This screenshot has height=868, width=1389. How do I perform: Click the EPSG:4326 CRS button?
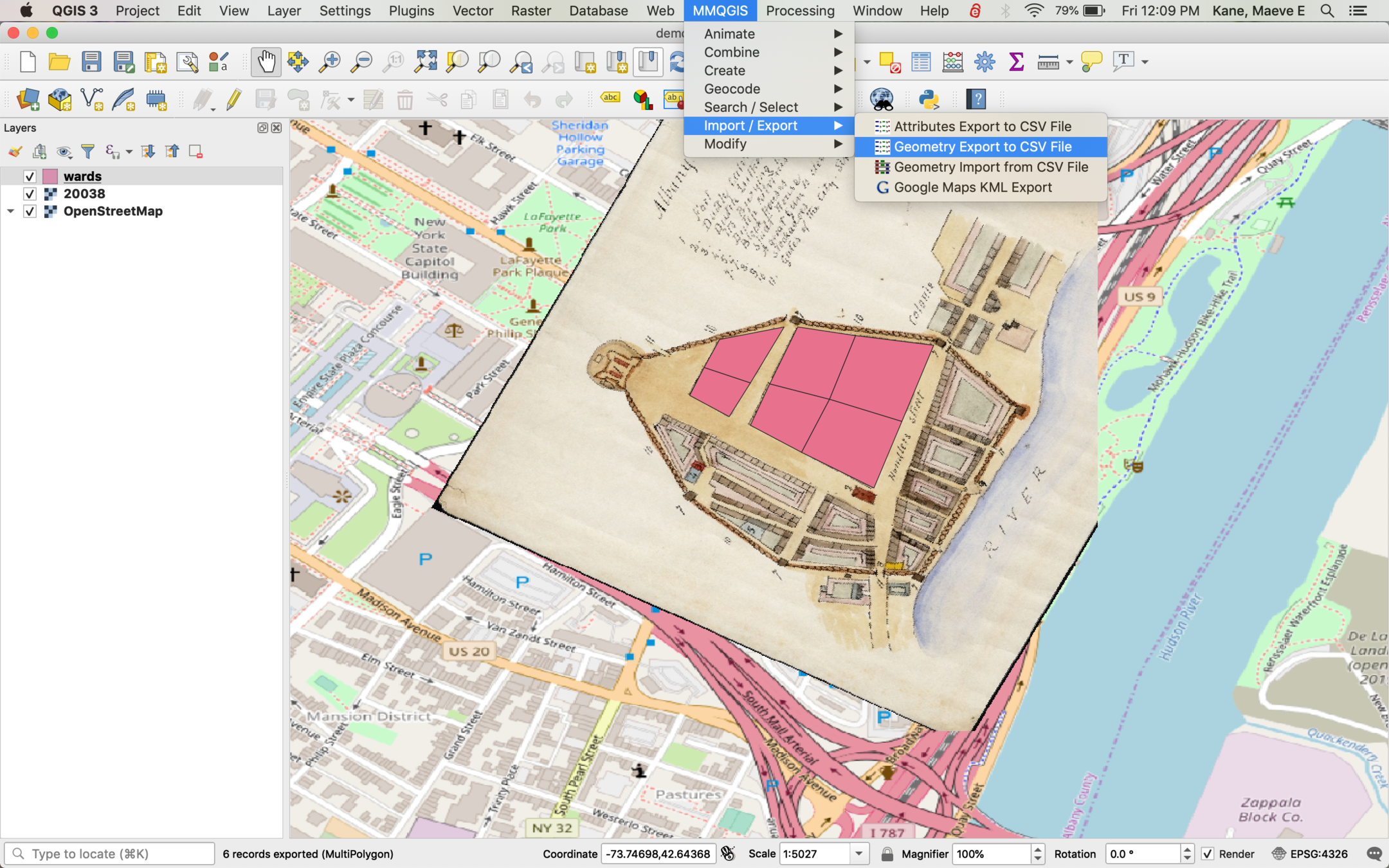click(1310, 854)
